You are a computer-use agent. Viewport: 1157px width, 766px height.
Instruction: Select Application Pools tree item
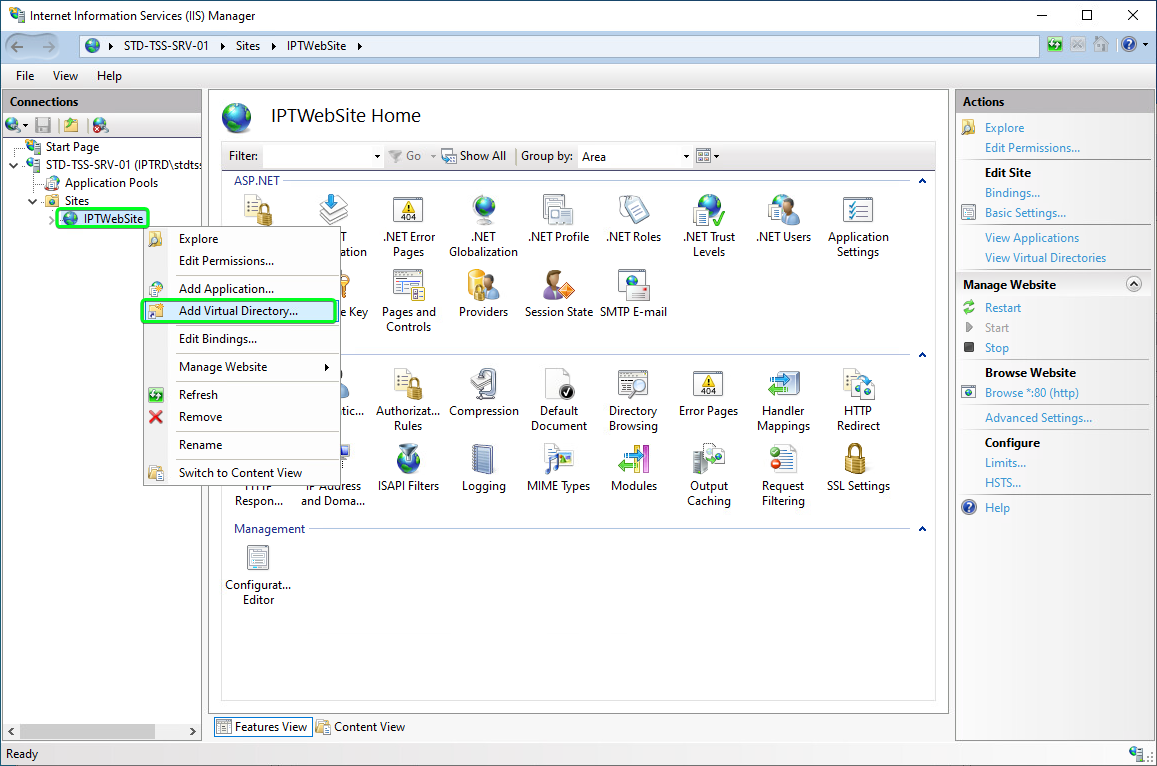click(111, 183)
